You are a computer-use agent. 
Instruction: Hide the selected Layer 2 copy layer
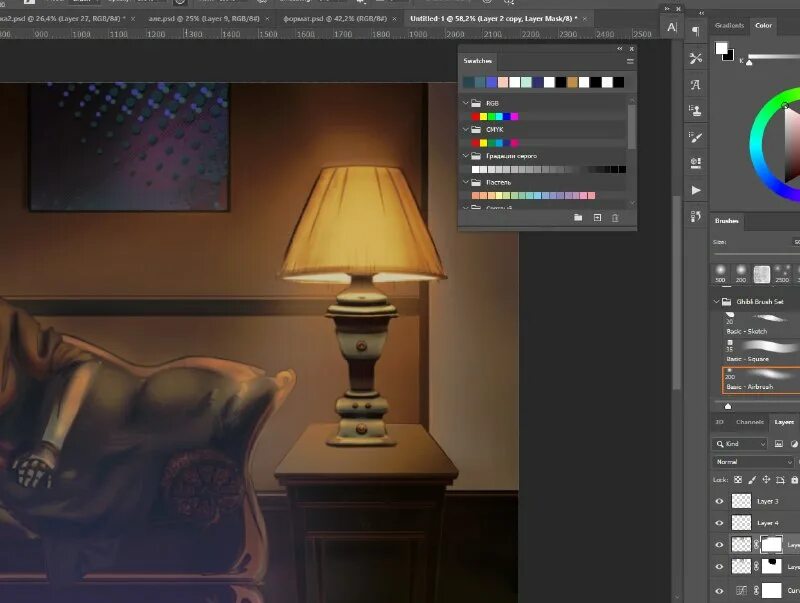click(719, 545)
